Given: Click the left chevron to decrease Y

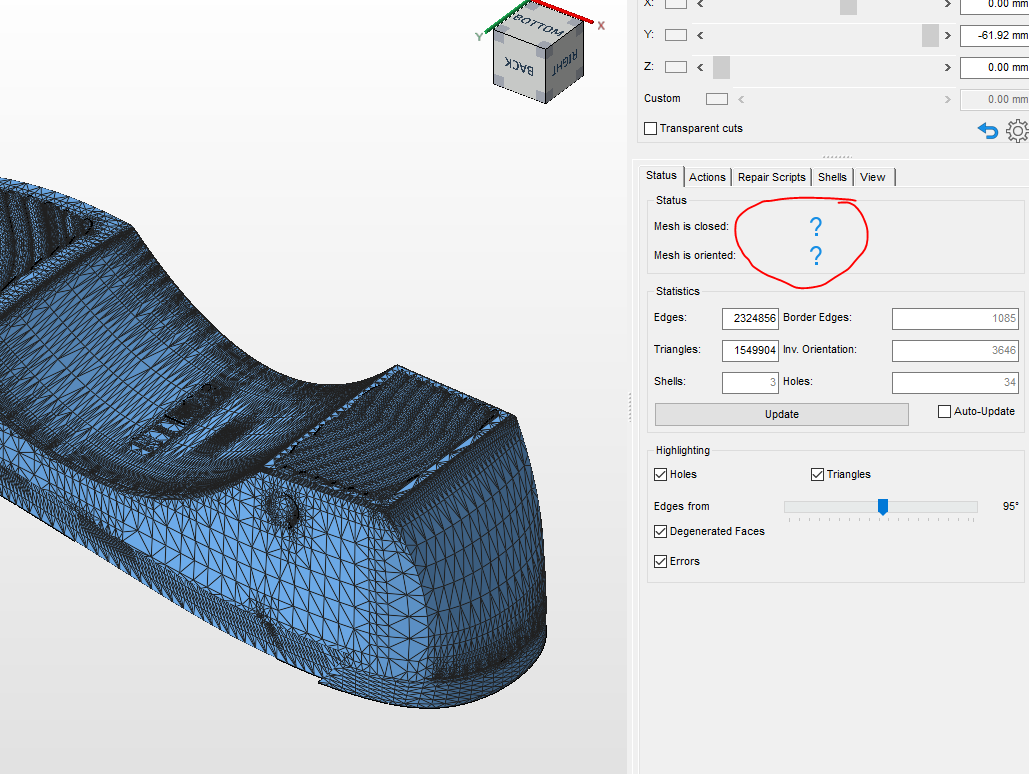Looking at the screenshot, I should tap(699, 35).
